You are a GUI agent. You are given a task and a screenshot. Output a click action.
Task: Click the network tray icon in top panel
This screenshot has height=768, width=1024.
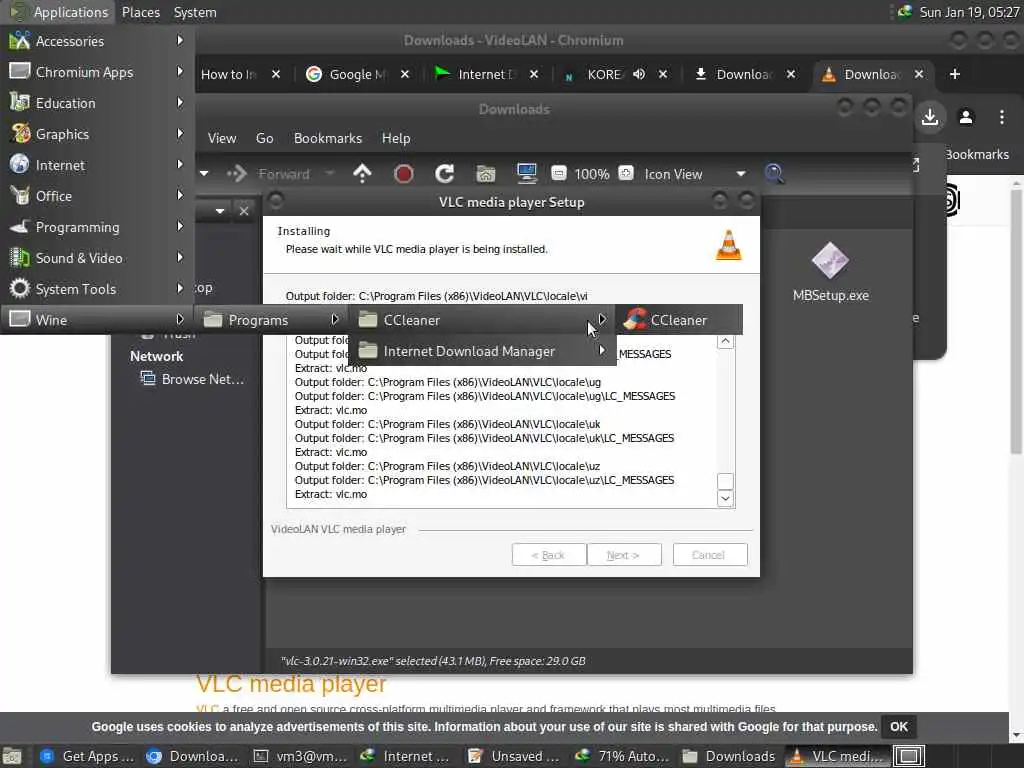coord(904,12)
